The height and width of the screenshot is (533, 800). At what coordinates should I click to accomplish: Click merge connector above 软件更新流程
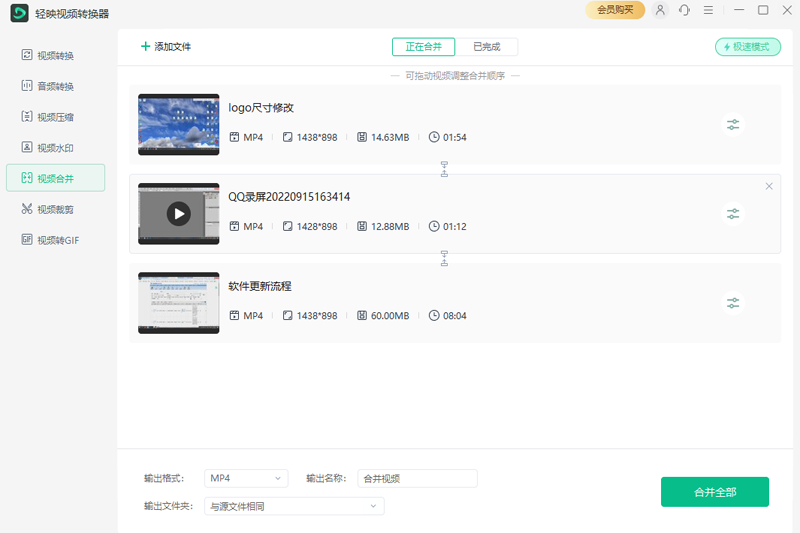pos(444,258)
